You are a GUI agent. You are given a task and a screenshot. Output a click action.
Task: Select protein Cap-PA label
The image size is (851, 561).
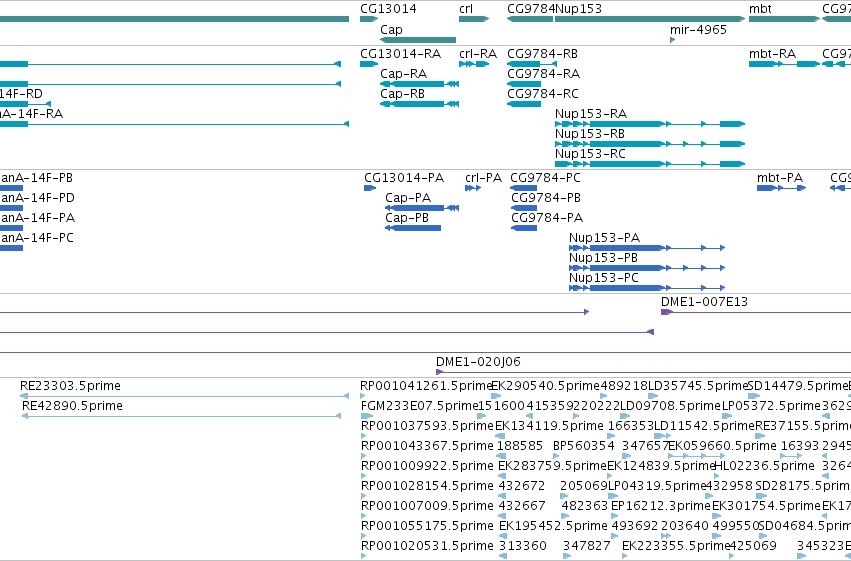tap(408, 198)
